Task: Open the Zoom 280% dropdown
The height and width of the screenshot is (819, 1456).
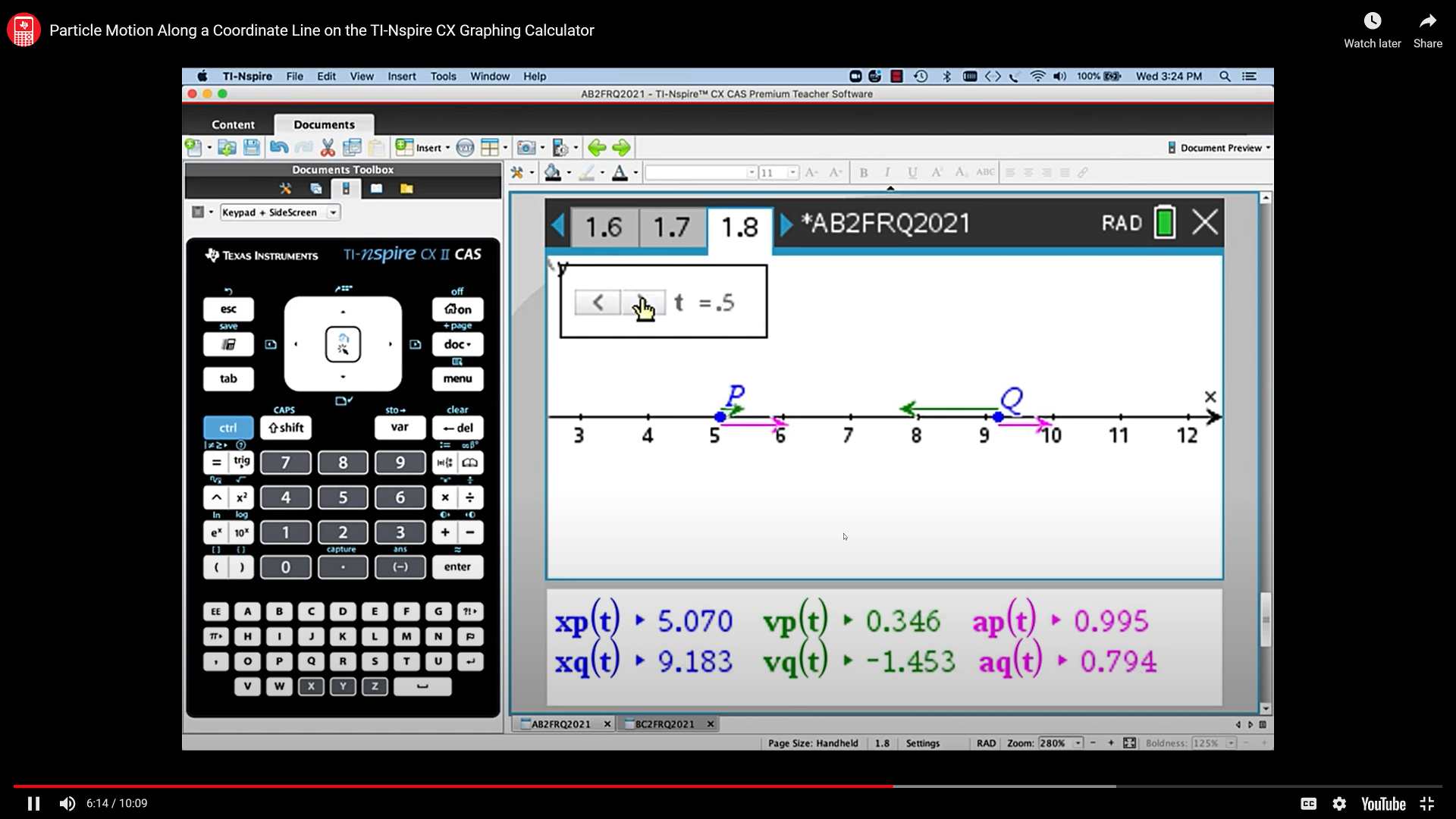Action: tap(1078, 743)
